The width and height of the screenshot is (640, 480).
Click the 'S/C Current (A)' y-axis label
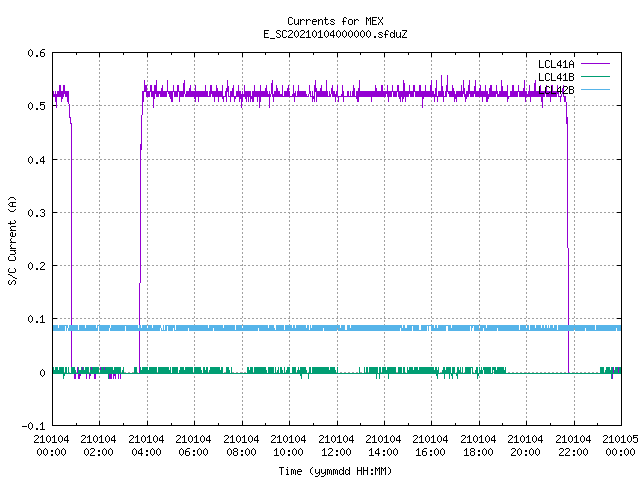tap(13, 240)
